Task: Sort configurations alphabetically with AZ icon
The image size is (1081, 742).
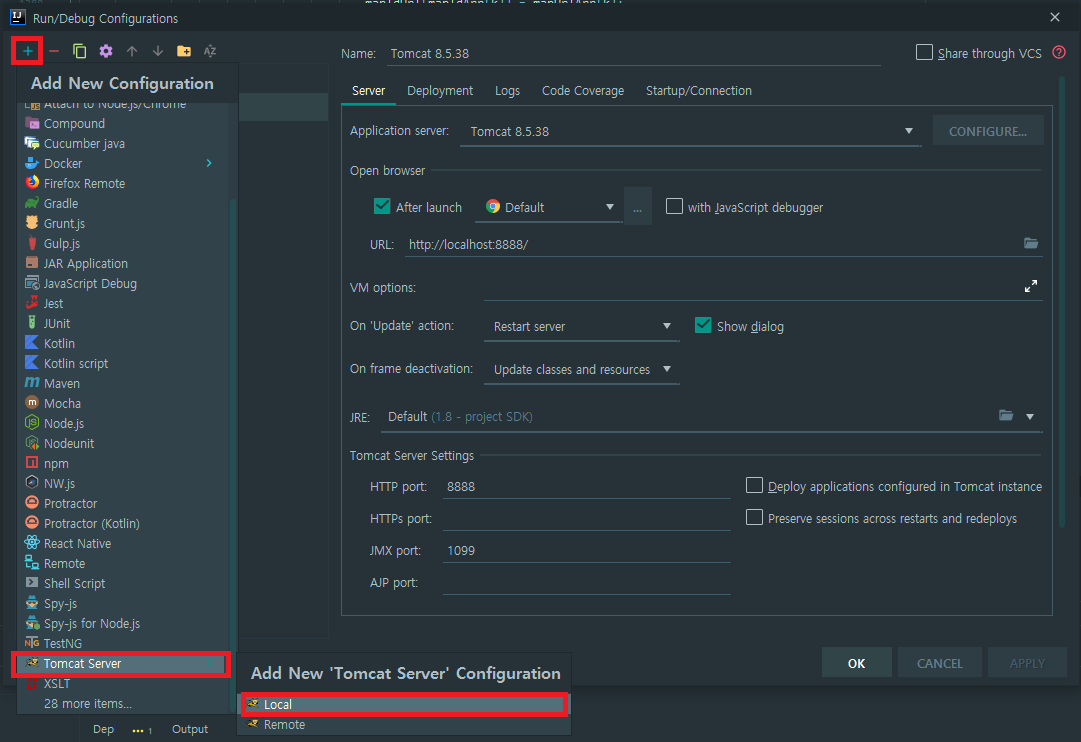Action: [x=210, y=51]
